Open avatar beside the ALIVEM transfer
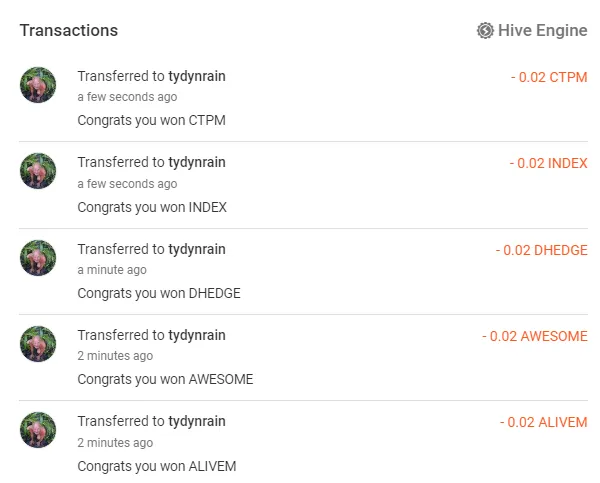This screenshot has width=600, height=483. (x=38, y=430)
